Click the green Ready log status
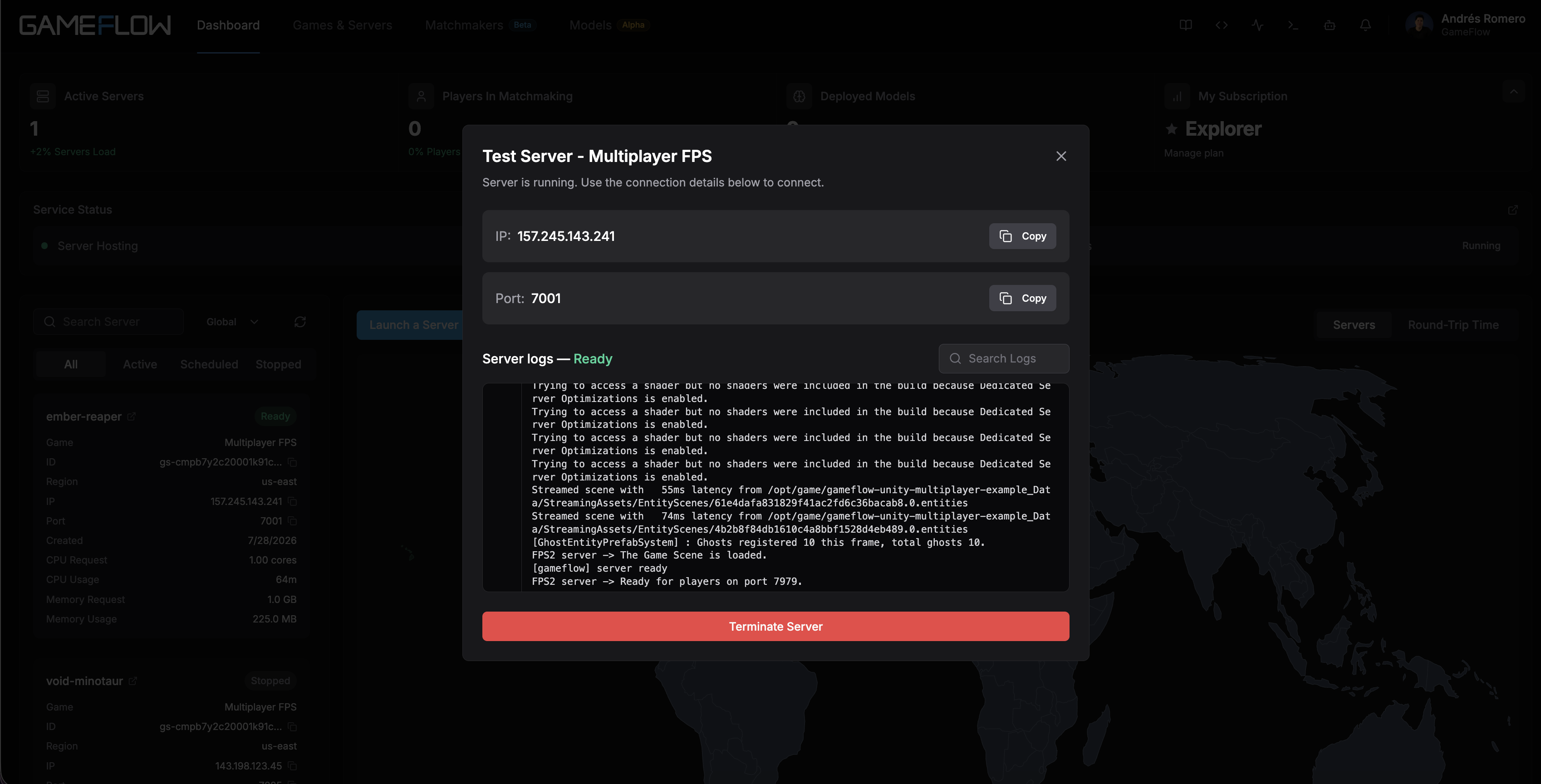 (593, 359)
